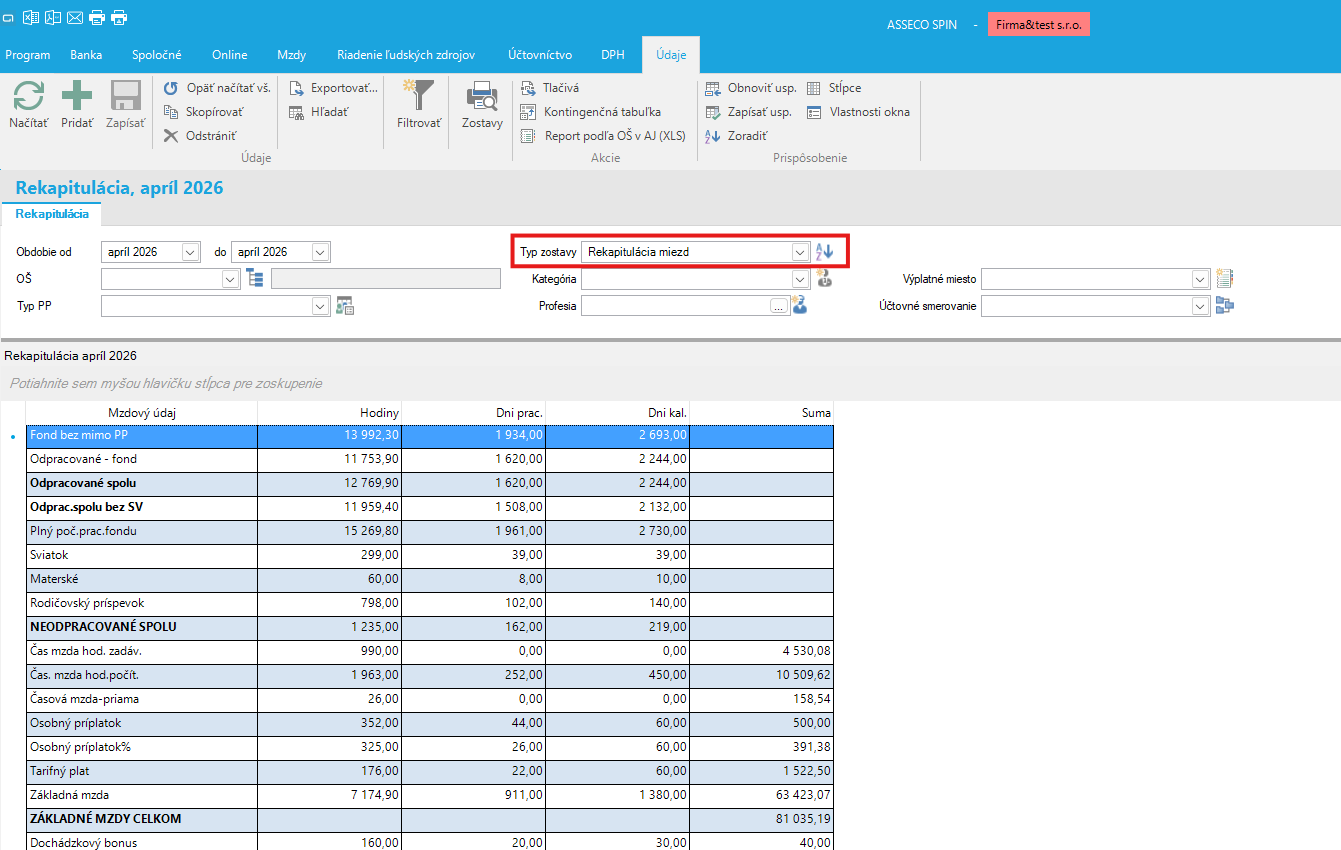Open Zostavy reports tool
The width and height of the screenshot is (1341, 850).
pyautogui.click(x=482, y=104)
